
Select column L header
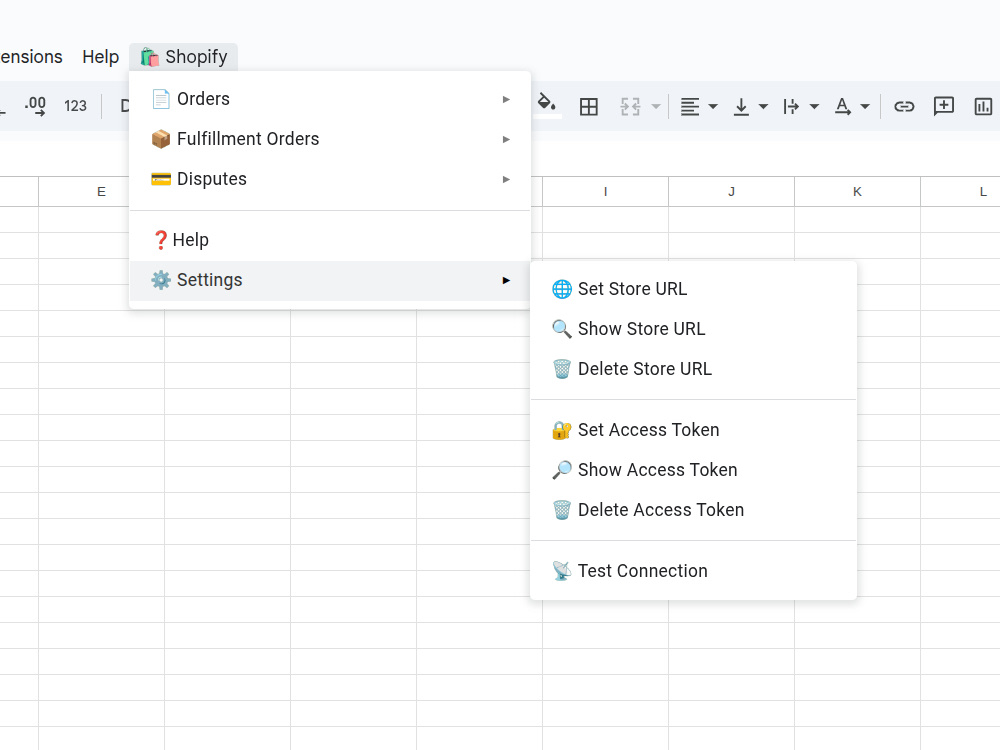pyautogui.click(x=961, y=192)
